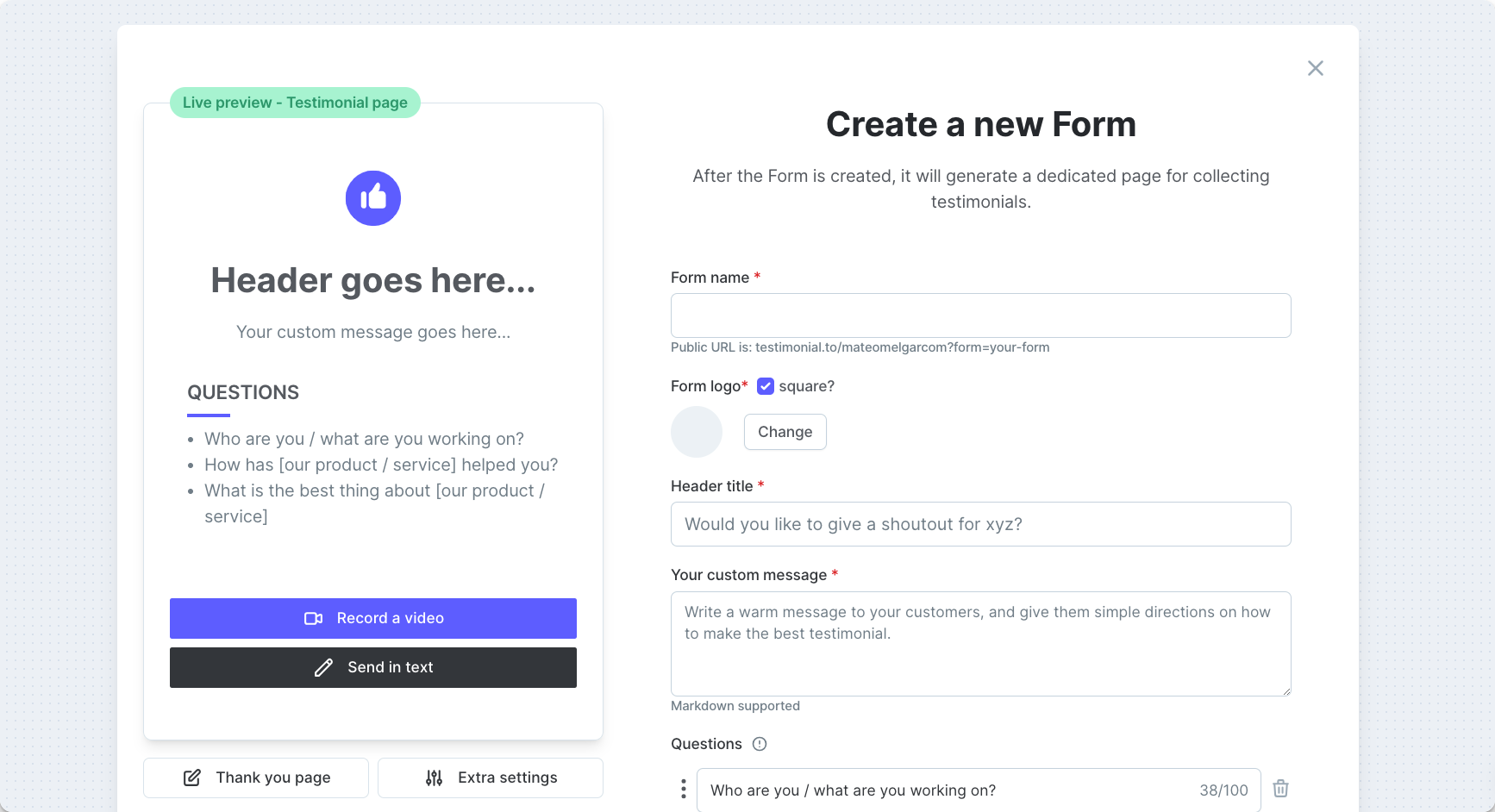Viewport: 1495px width, 812px height.
Task: Delete the first question with the trash icon
Action: 1281,789
